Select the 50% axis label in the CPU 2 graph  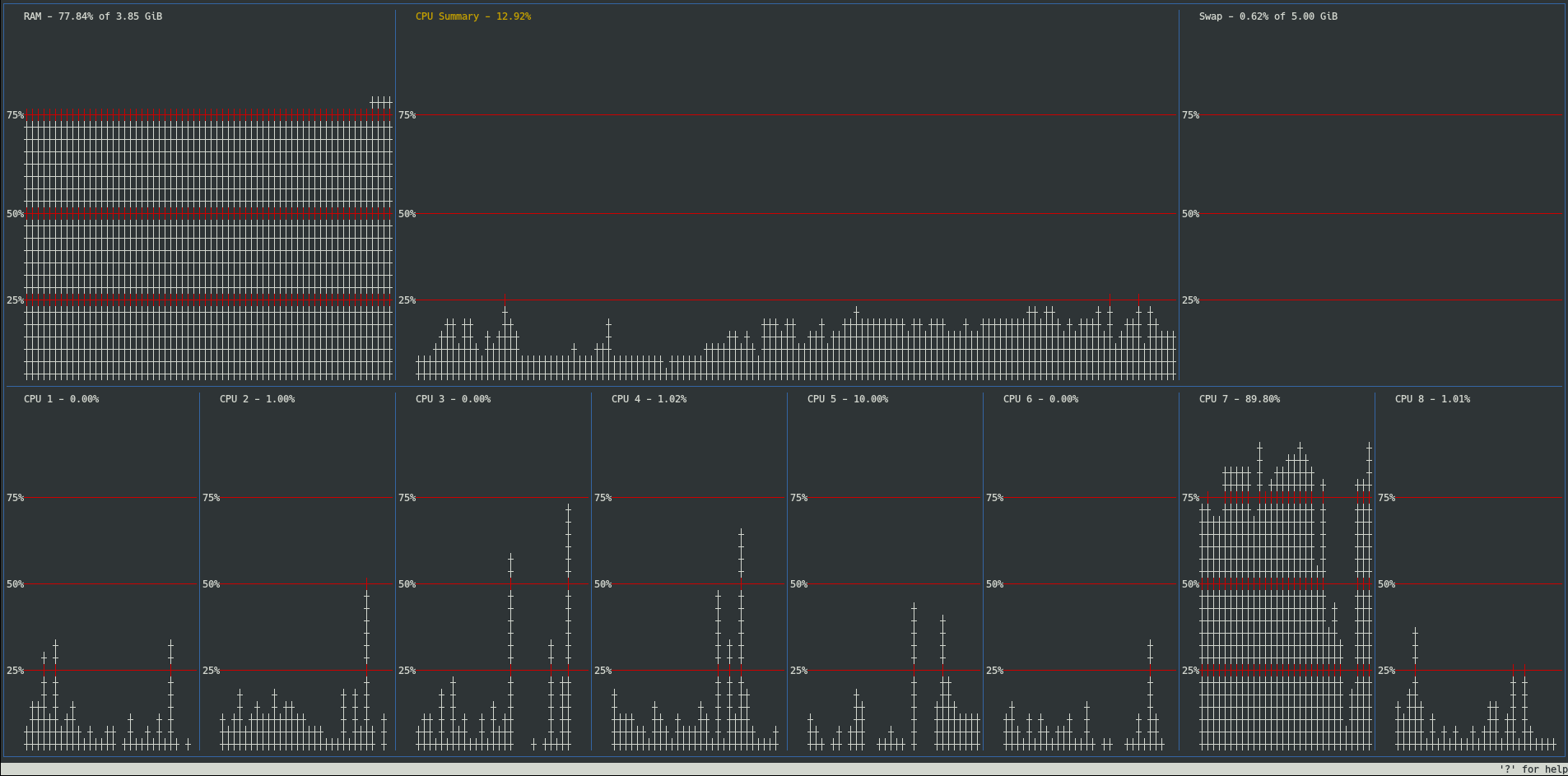(212, 584)
